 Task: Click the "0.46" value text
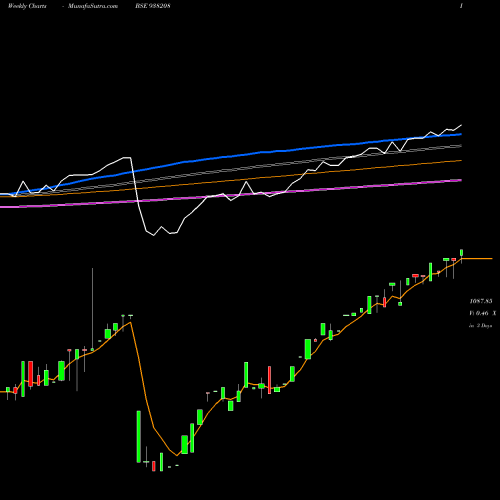click(x=482, y=313)
